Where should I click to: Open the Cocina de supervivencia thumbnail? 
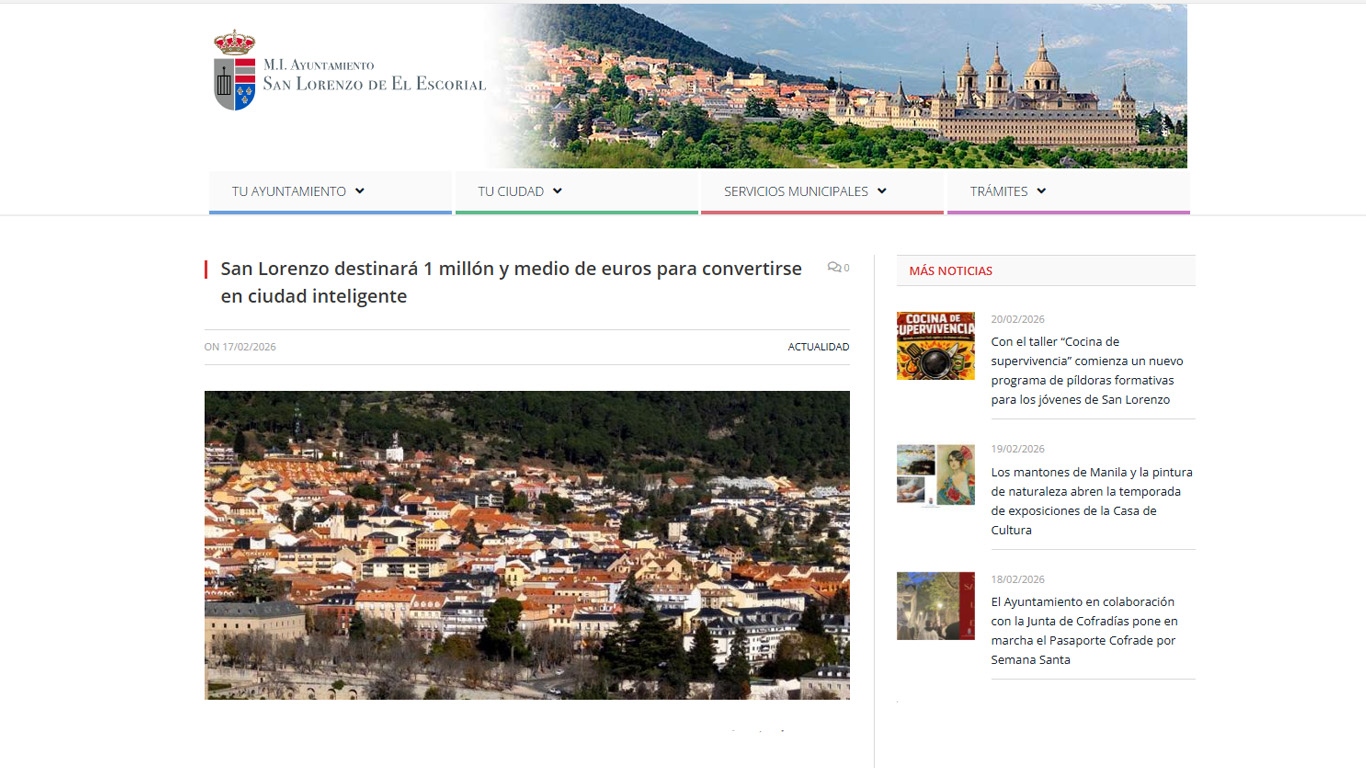coord(935,346)
